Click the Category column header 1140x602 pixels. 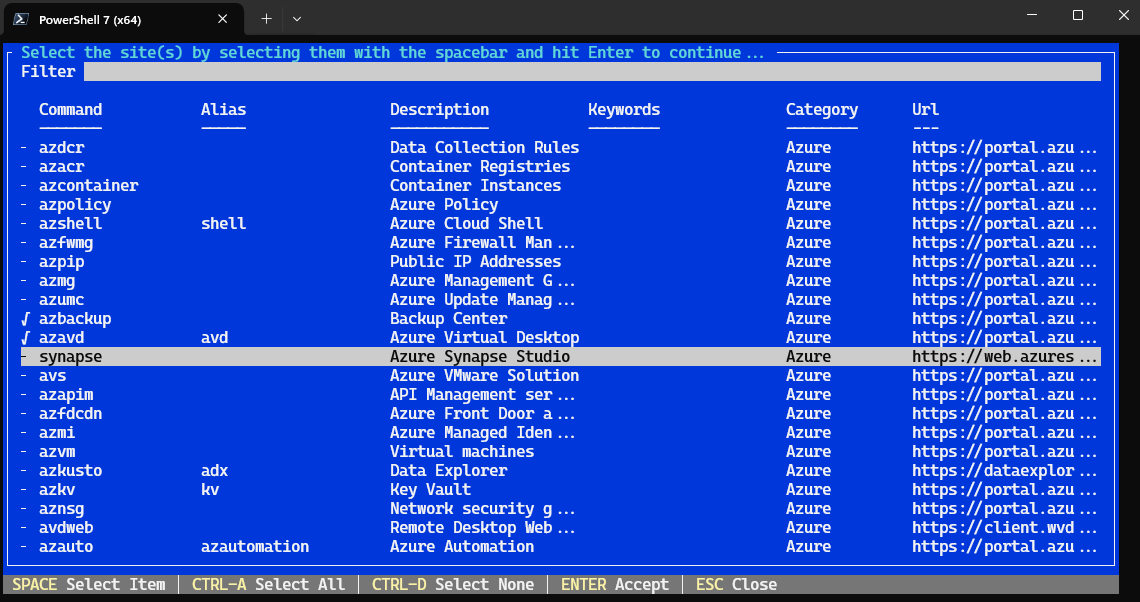(x=822, y=110)
